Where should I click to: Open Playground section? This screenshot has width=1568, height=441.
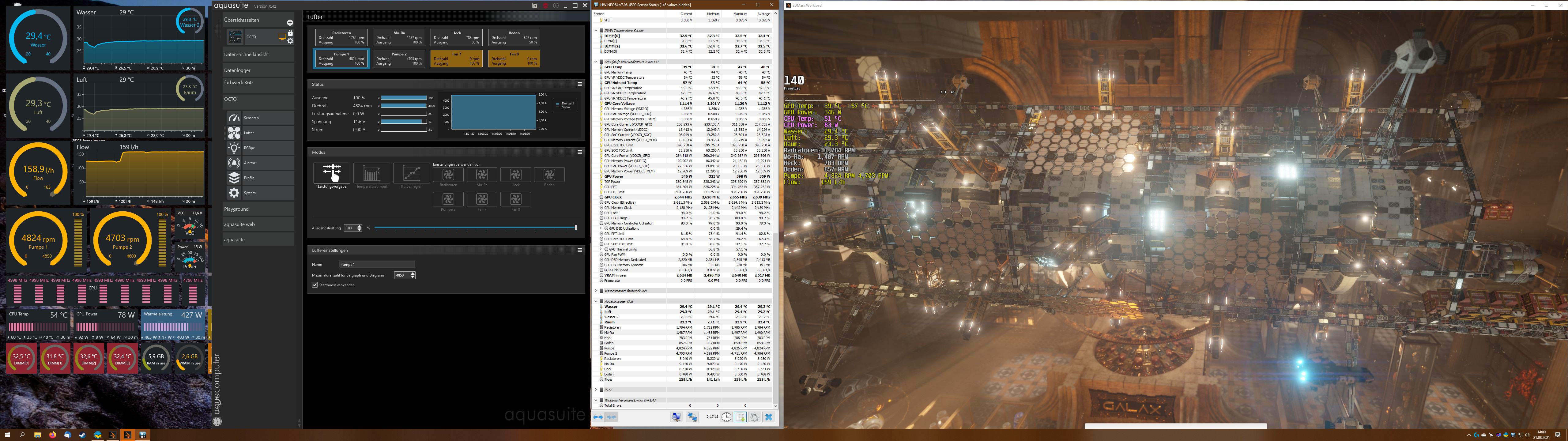point(258,209)
